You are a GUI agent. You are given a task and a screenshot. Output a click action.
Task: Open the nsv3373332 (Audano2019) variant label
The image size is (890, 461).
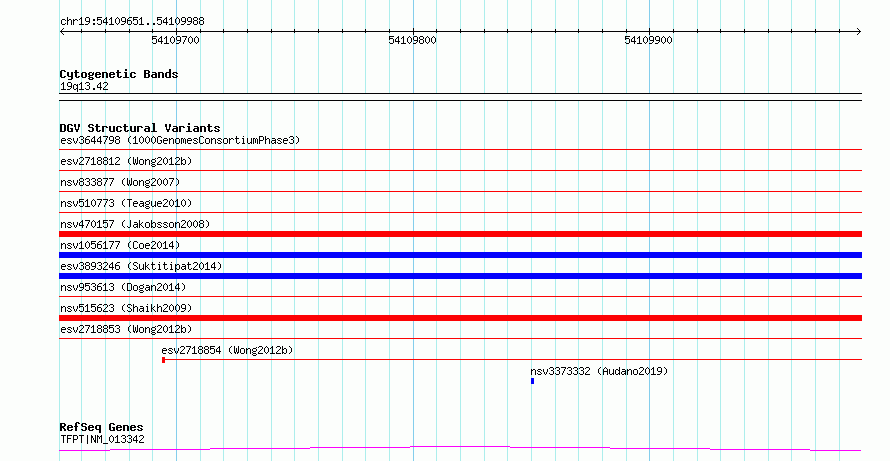[599, 371]
